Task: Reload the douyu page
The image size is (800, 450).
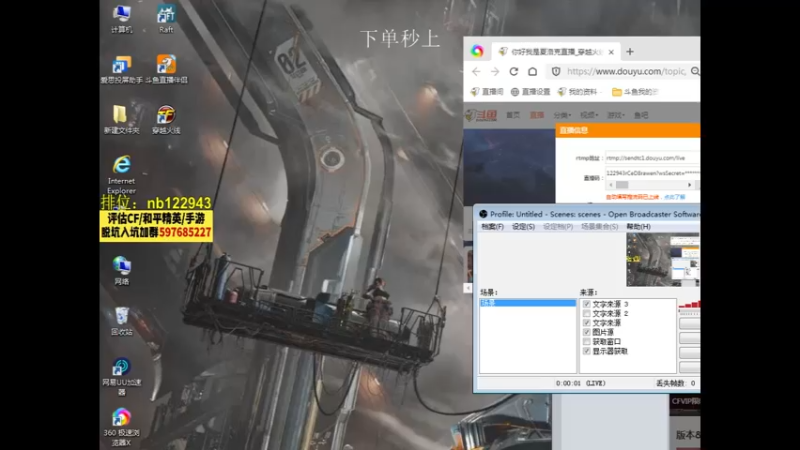Action: click(x=514, y=71)
